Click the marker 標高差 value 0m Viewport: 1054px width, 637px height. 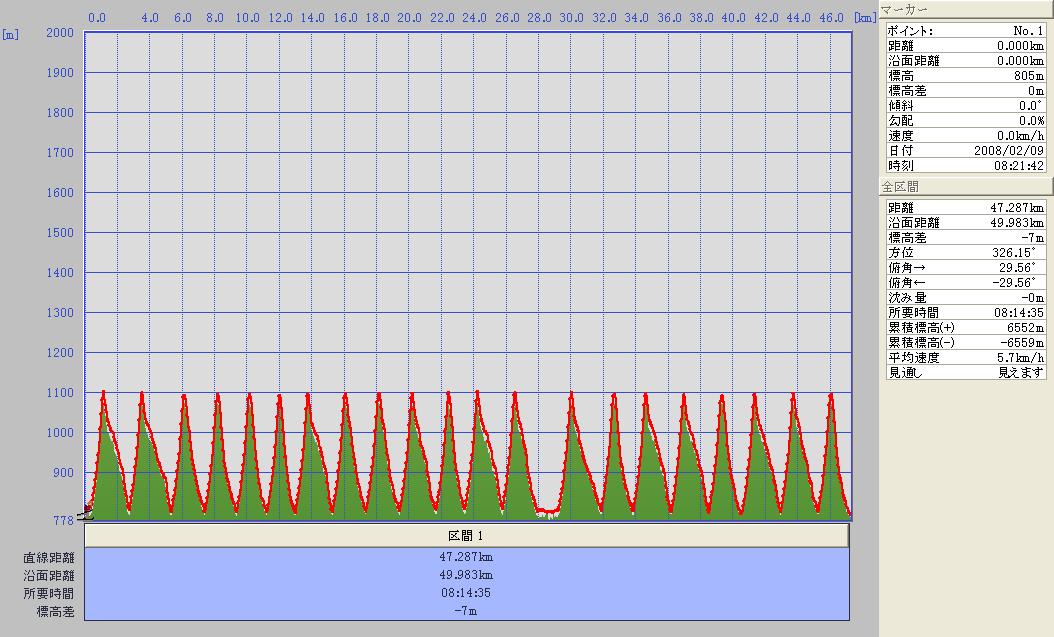(x=1035, y=91)
